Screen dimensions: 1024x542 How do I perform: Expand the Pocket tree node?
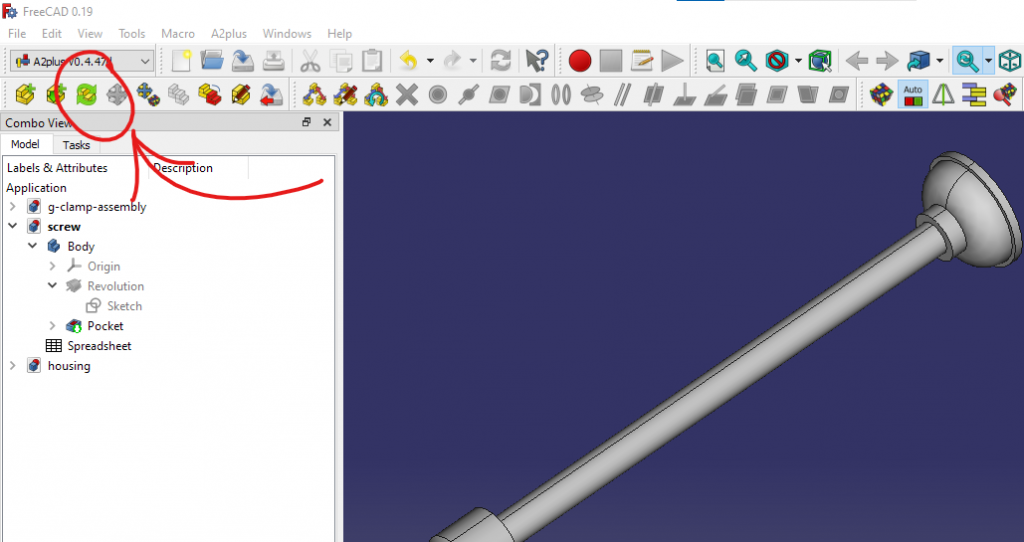52,325
